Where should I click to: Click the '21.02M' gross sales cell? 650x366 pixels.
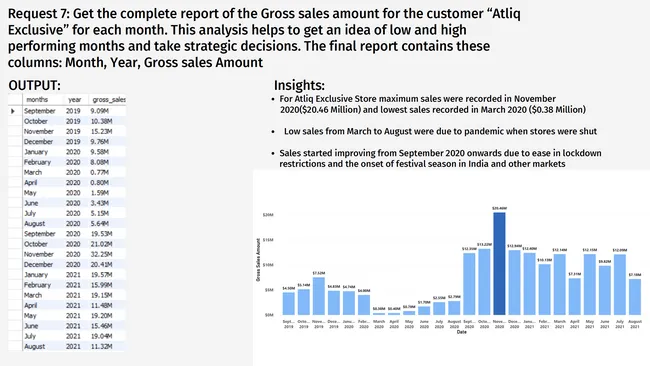tap(101, 244)
